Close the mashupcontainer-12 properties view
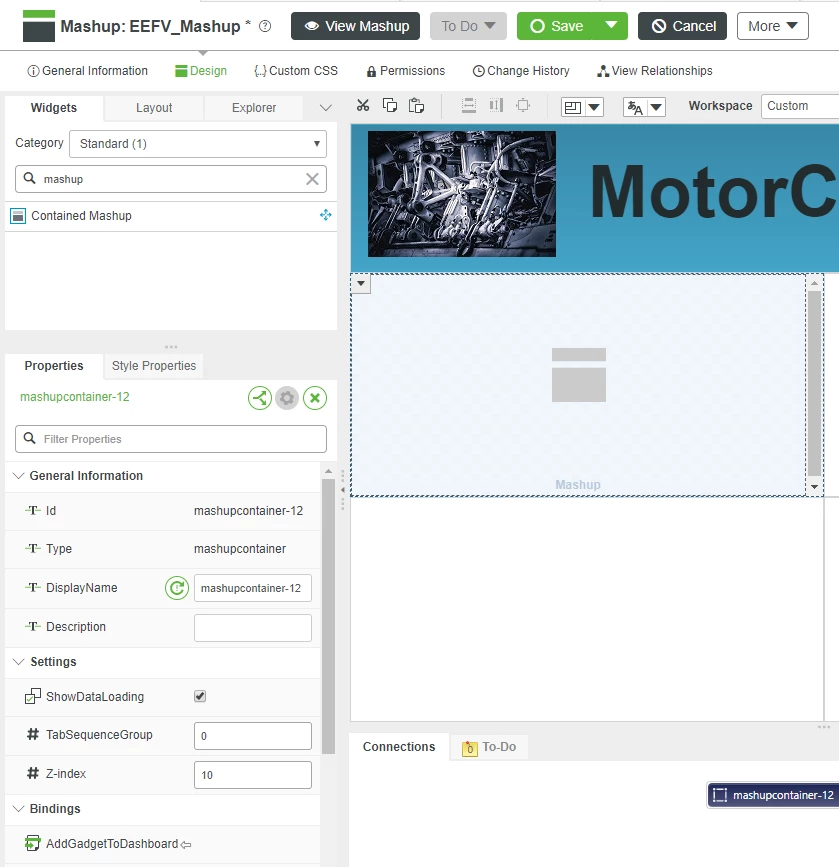This screenshot has height=867, width=839. (x=315, y=397)
